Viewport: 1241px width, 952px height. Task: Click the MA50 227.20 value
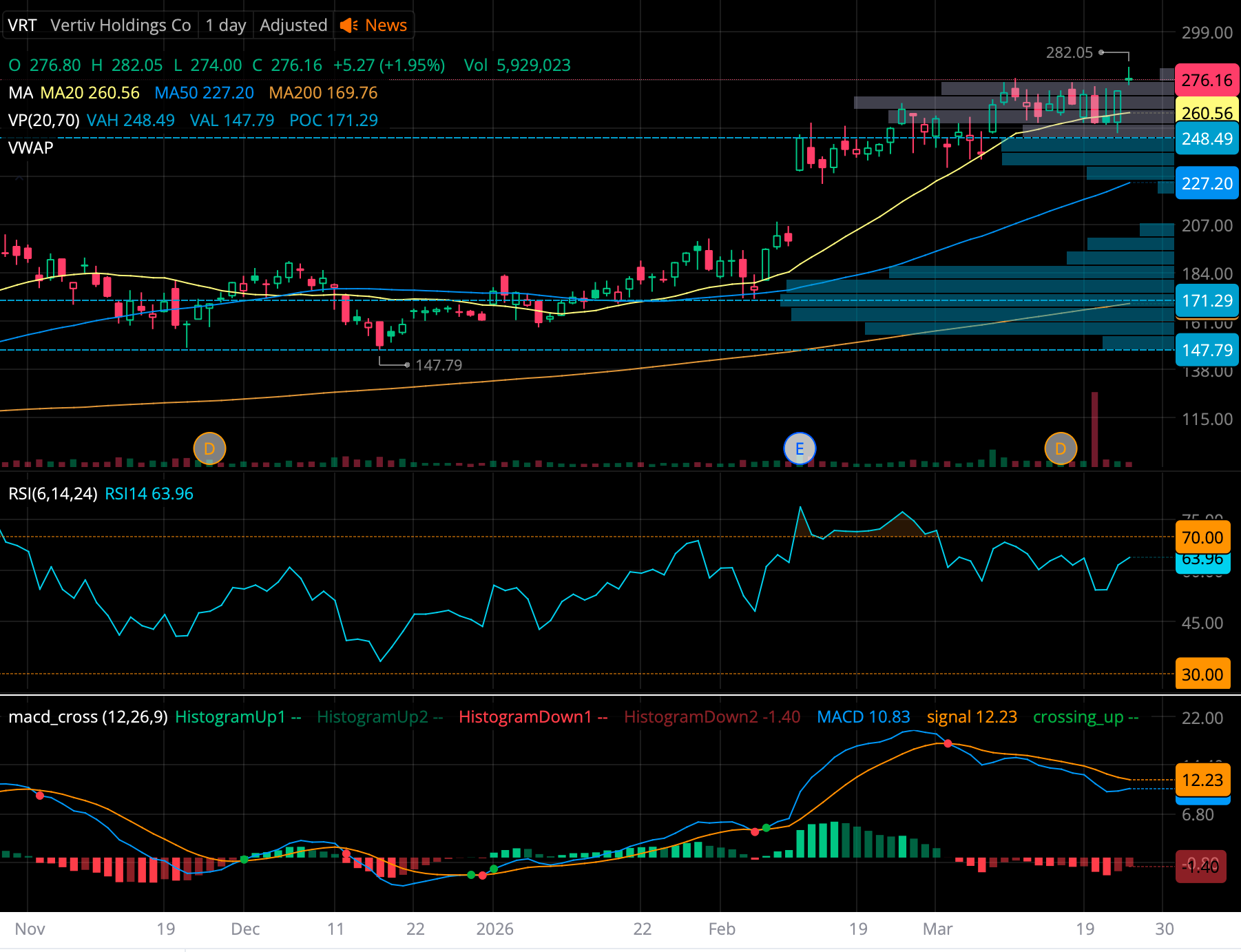(204, 93)
